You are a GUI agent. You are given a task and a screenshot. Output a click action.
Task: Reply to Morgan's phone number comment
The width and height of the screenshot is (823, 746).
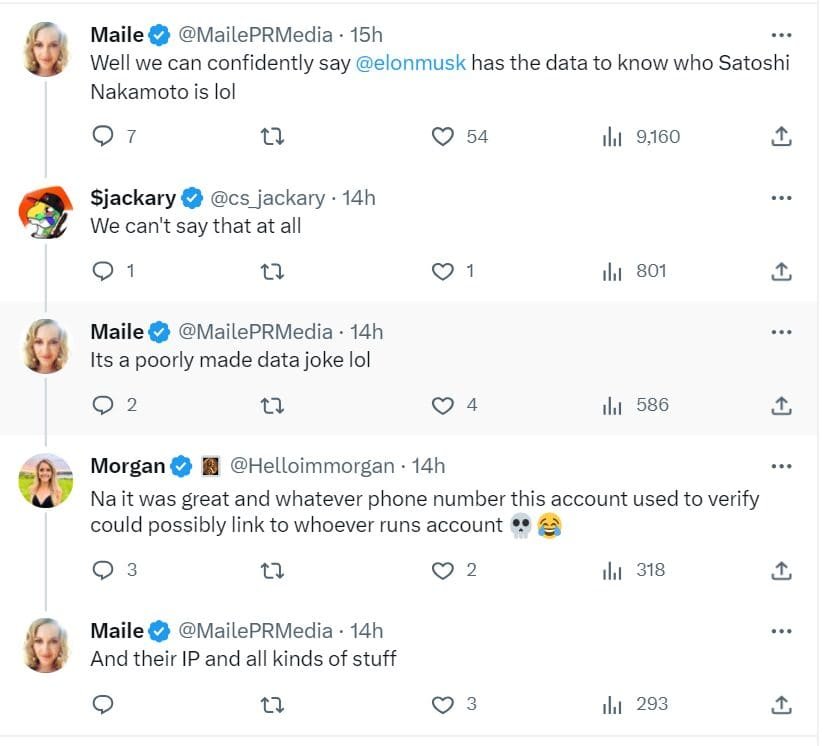coord(103,570)
